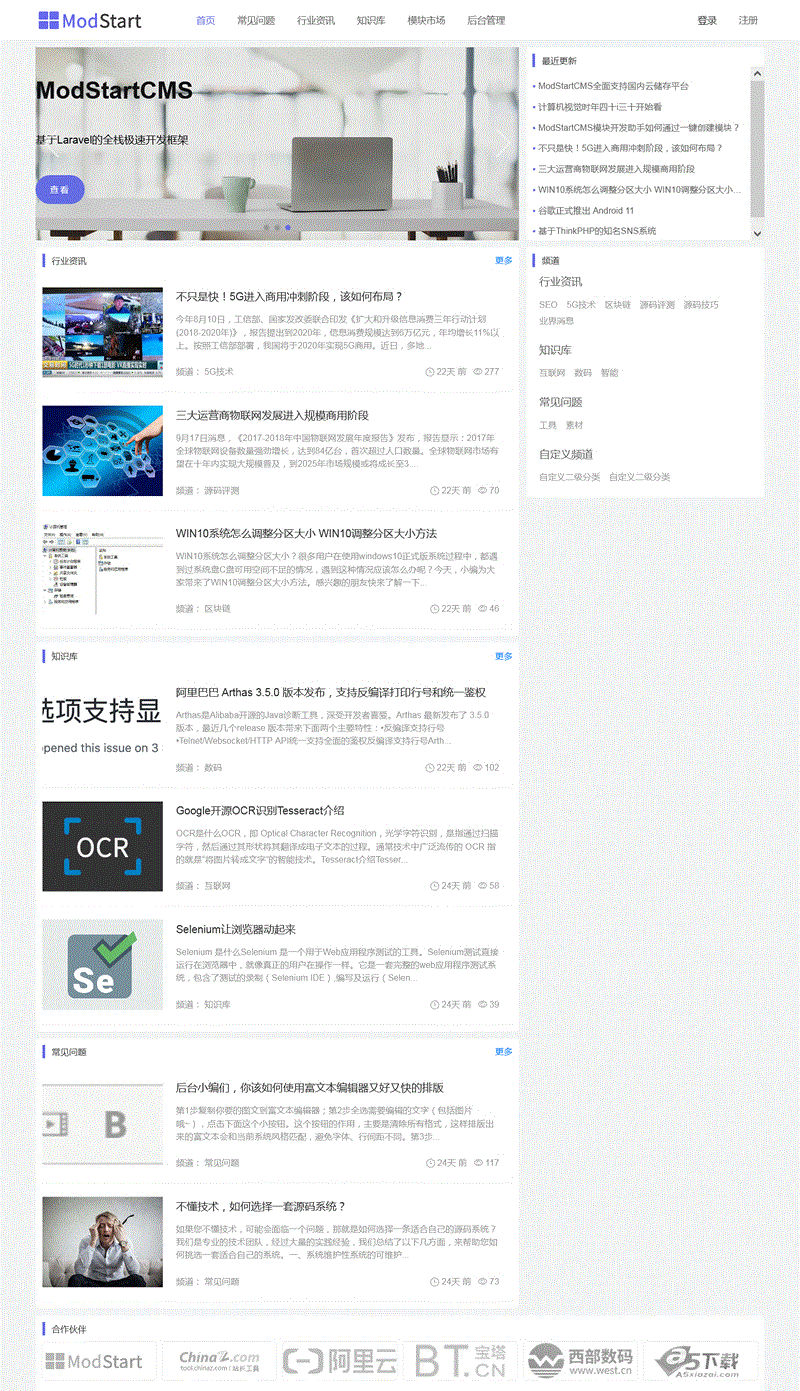
Task: Show 更多 in the 常见问题 section
Action: click(x=503, y=1052)
